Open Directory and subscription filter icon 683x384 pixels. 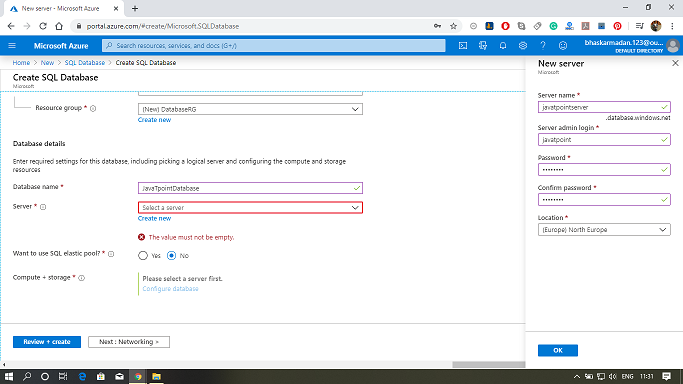[483, 45]
